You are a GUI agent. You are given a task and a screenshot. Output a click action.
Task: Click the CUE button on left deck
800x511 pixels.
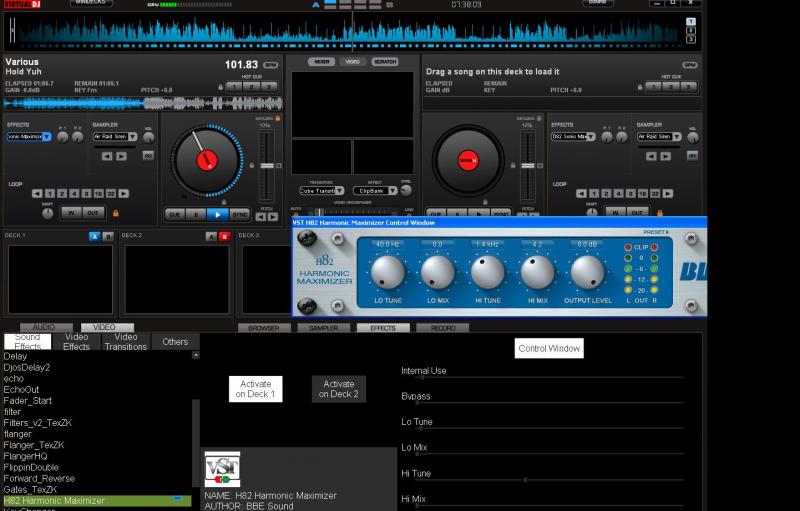174,214
